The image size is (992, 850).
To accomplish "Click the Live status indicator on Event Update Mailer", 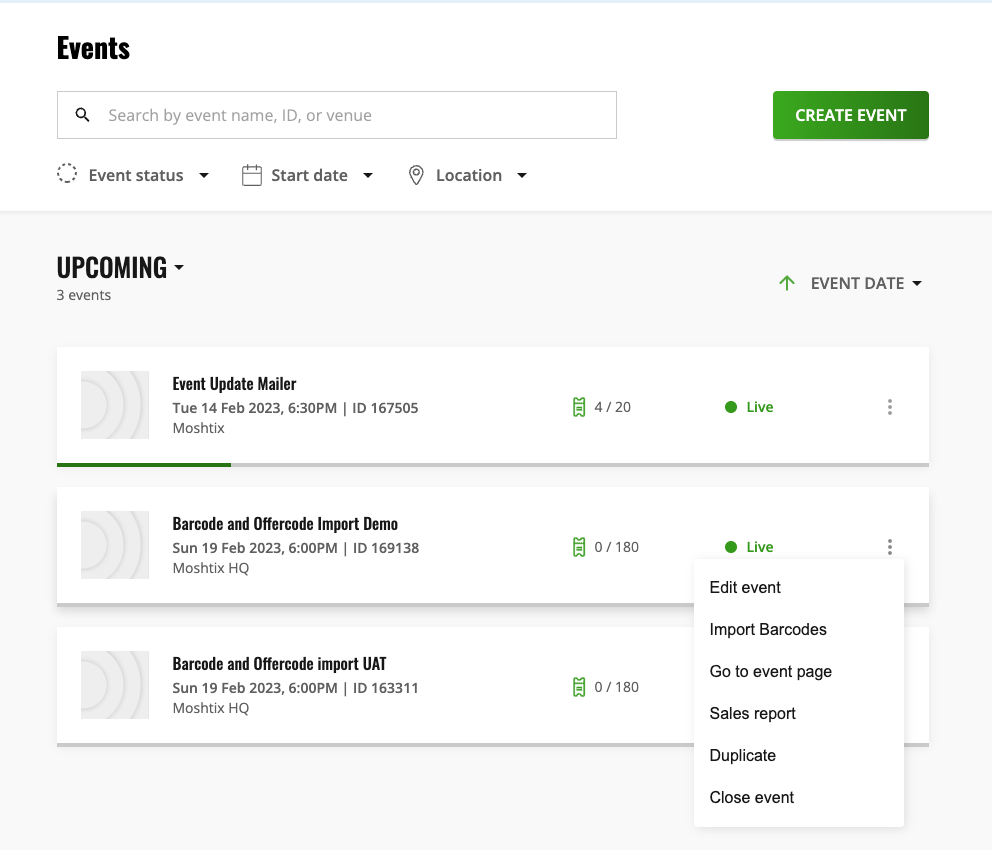I will tap(749, 407).
